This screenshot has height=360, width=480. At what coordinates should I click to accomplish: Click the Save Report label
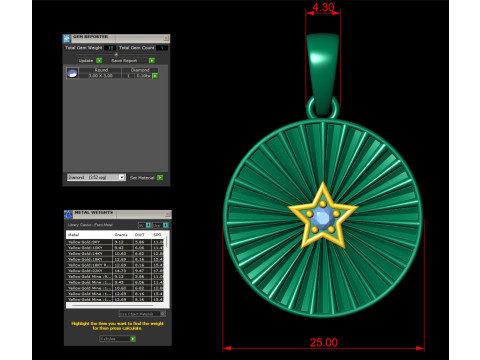[124, 61]
